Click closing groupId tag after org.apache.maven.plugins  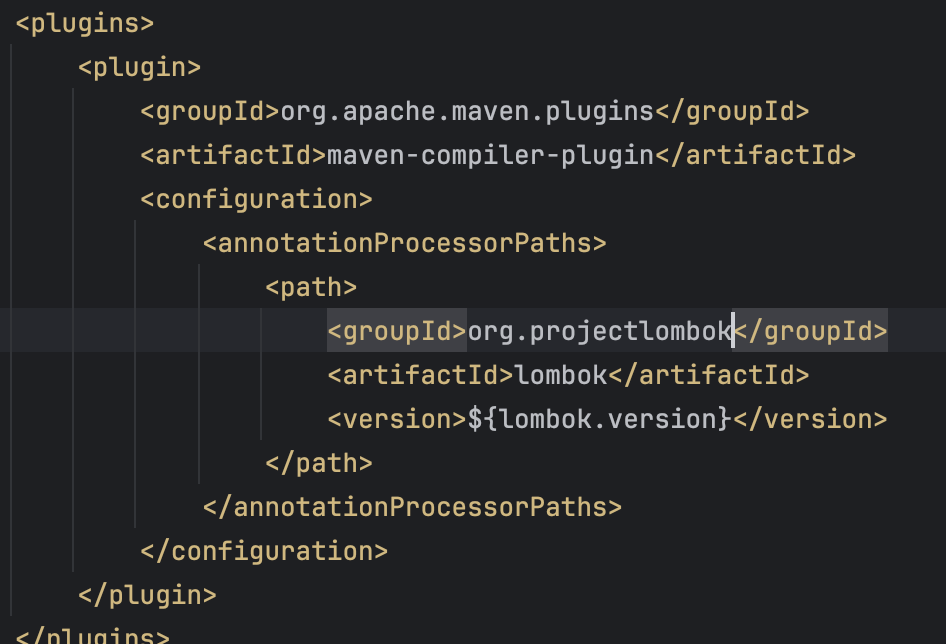pyautogui.click(x=732, y=112)
